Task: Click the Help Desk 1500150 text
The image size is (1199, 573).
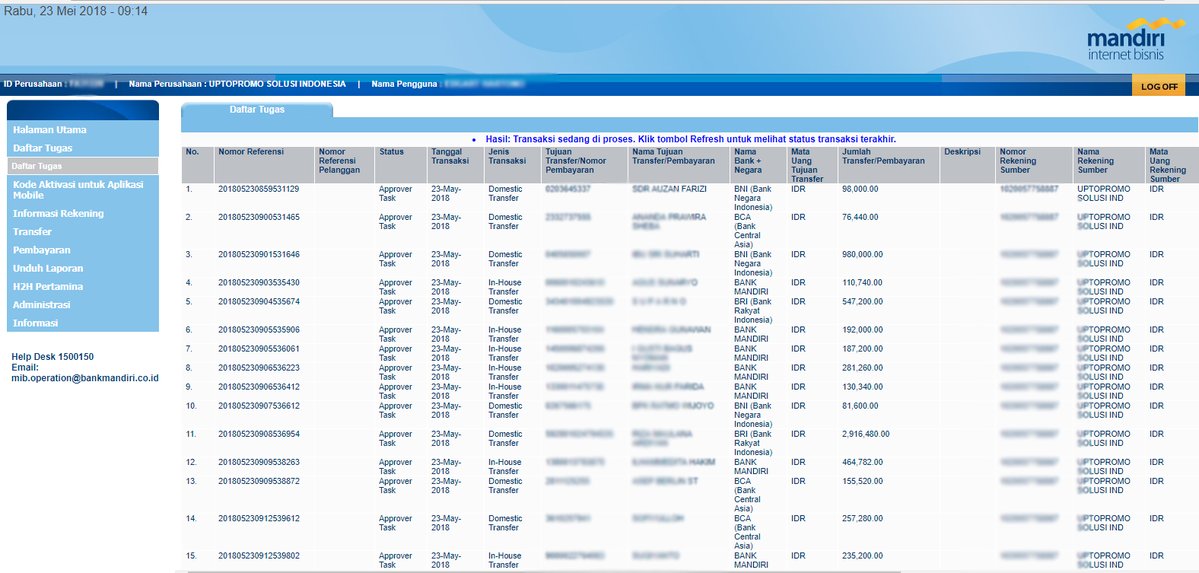Action: point(53,356)
